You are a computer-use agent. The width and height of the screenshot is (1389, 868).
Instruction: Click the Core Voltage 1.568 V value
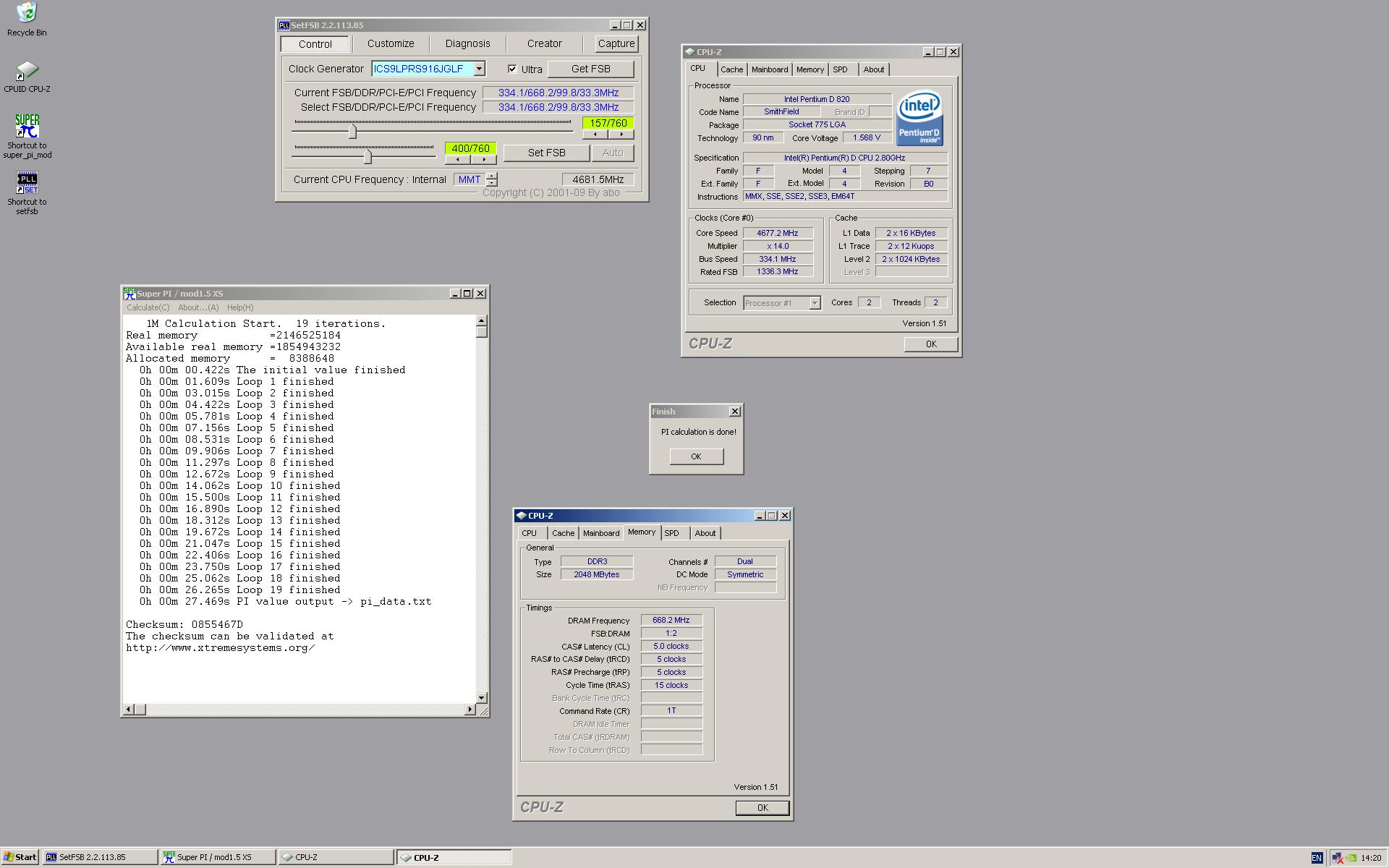(867, 138)
